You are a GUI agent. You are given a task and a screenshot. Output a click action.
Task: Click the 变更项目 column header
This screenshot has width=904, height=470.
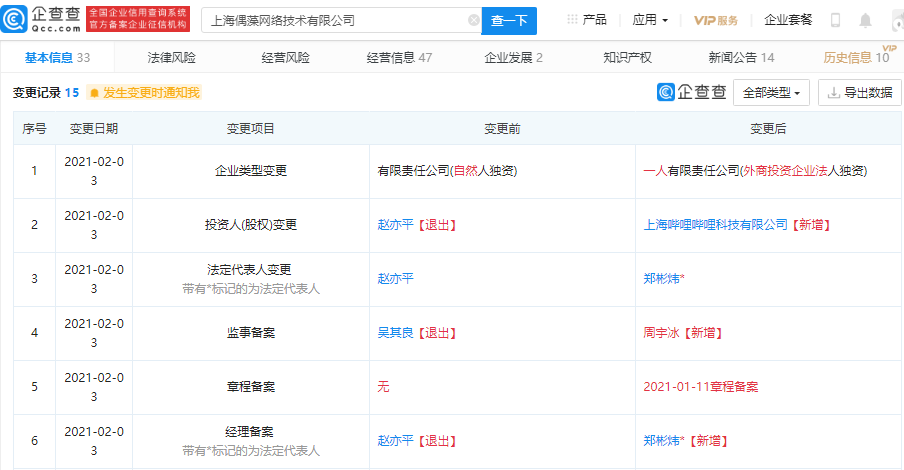[x=251, y=129]
